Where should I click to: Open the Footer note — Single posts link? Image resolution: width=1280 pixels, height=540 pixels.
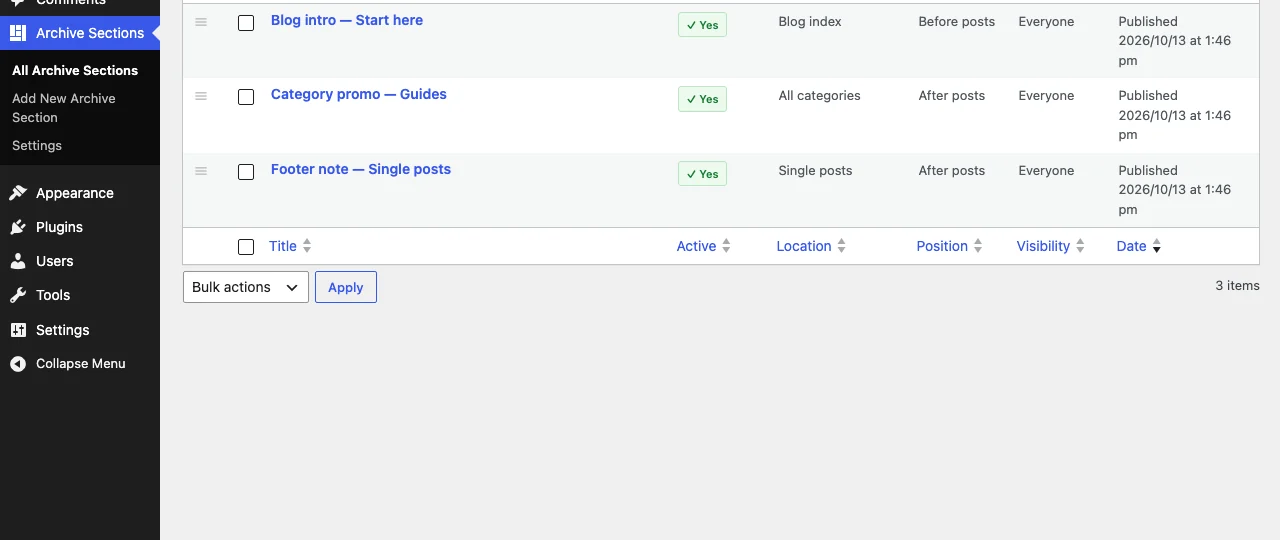(x=361, y=169)
